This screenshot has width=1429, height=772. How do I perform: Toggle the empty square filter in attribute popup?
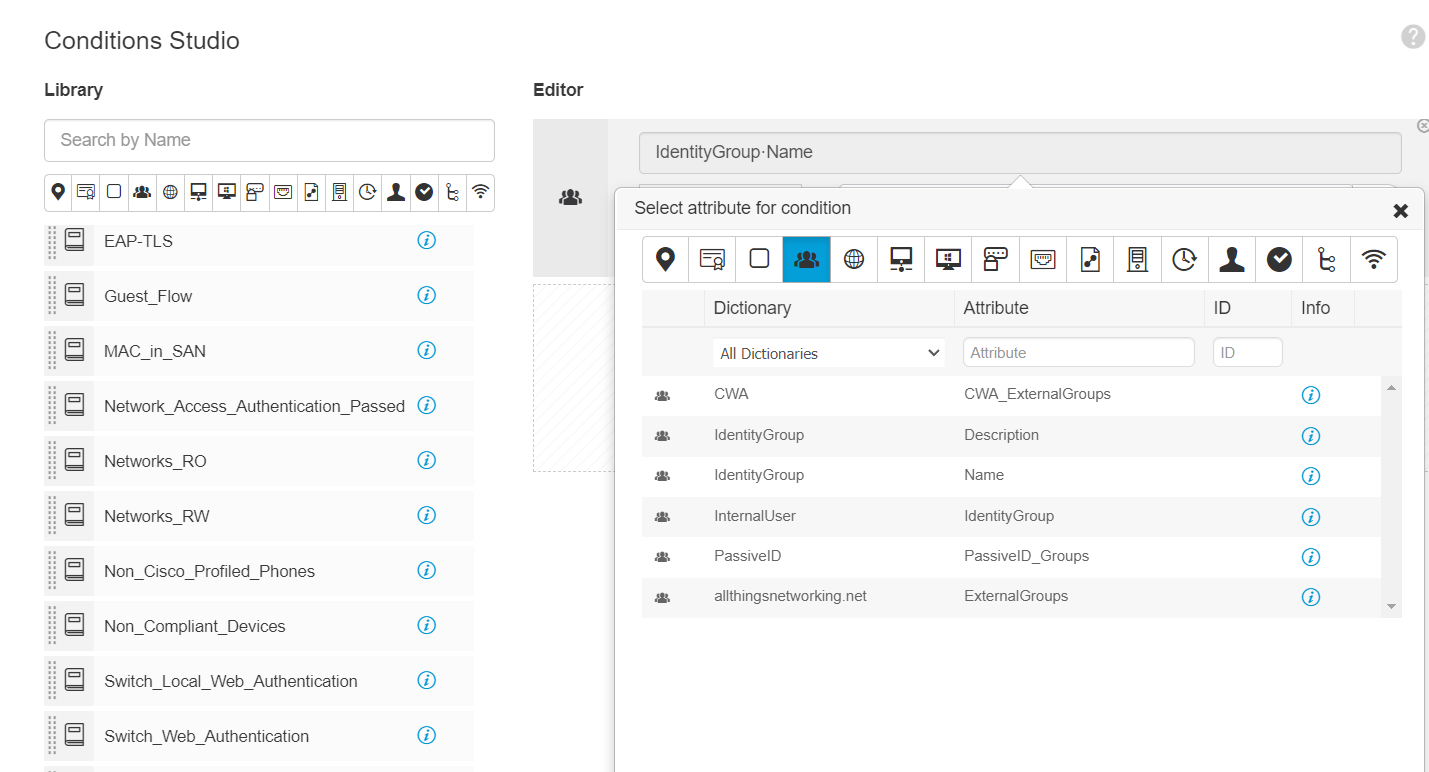click(759, 260)
